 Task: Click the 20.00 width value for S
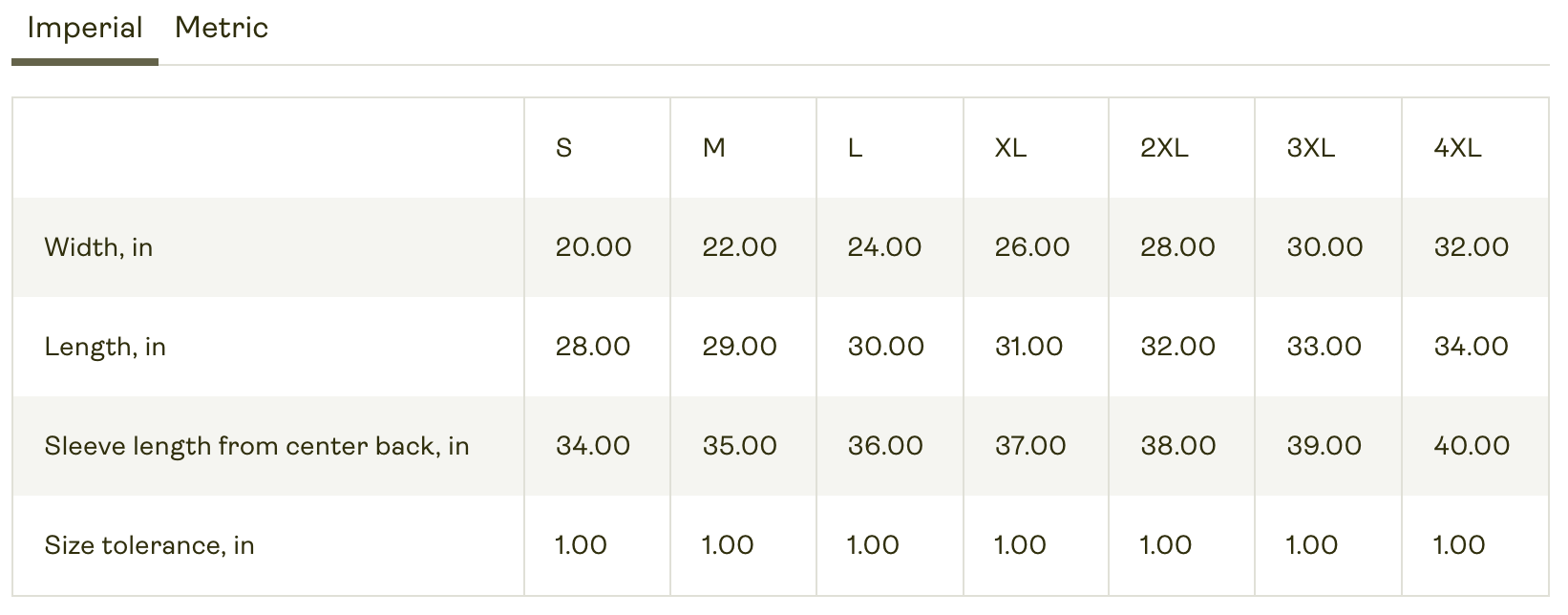pyautogui.click(x=593, y=247)
